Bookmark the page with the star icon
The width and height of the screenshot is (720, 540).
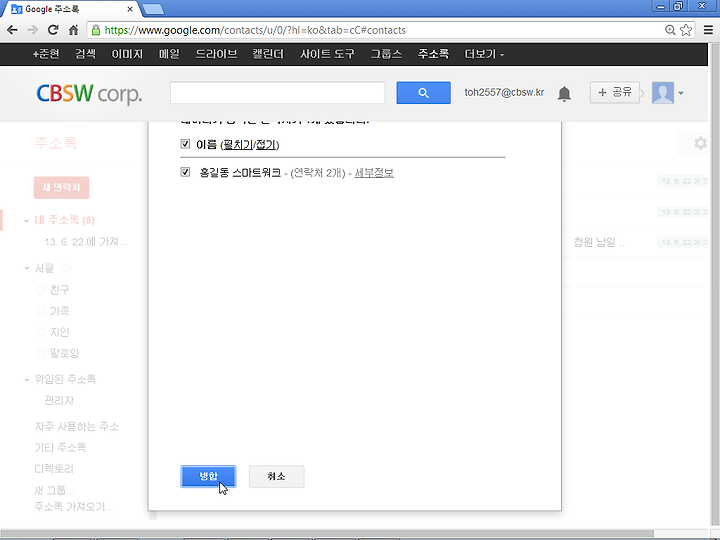pyautogui.click(x=686, y=30)
